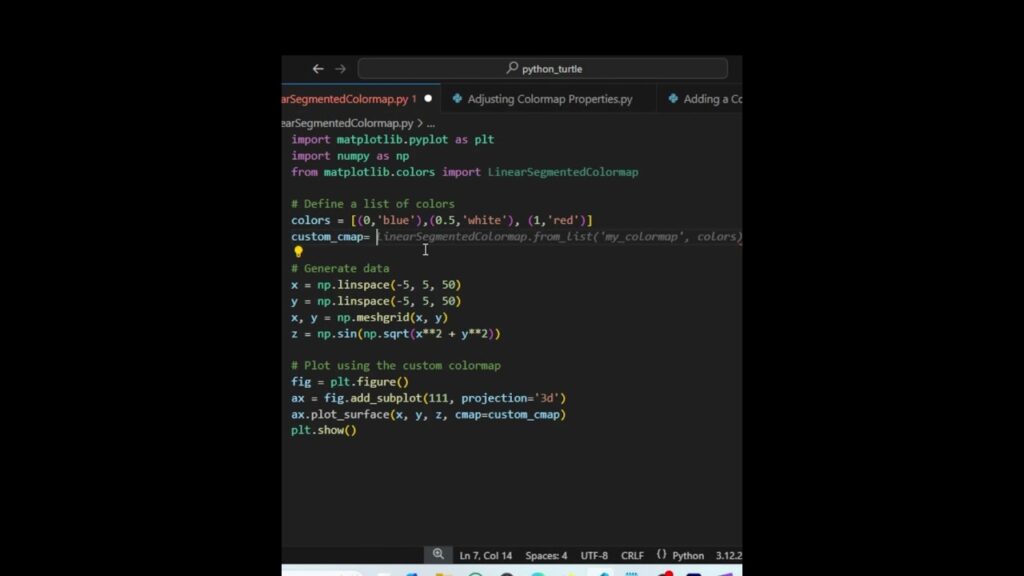1024x576 pixels.
Task: Change the 'CRLF' end of line sequence
Action: [632, 556]
